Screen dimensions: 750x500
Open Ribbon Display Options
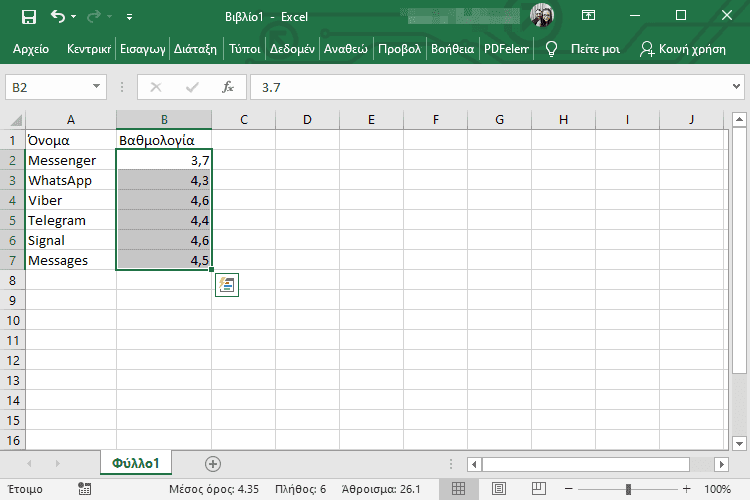click(x=588, y=15)
